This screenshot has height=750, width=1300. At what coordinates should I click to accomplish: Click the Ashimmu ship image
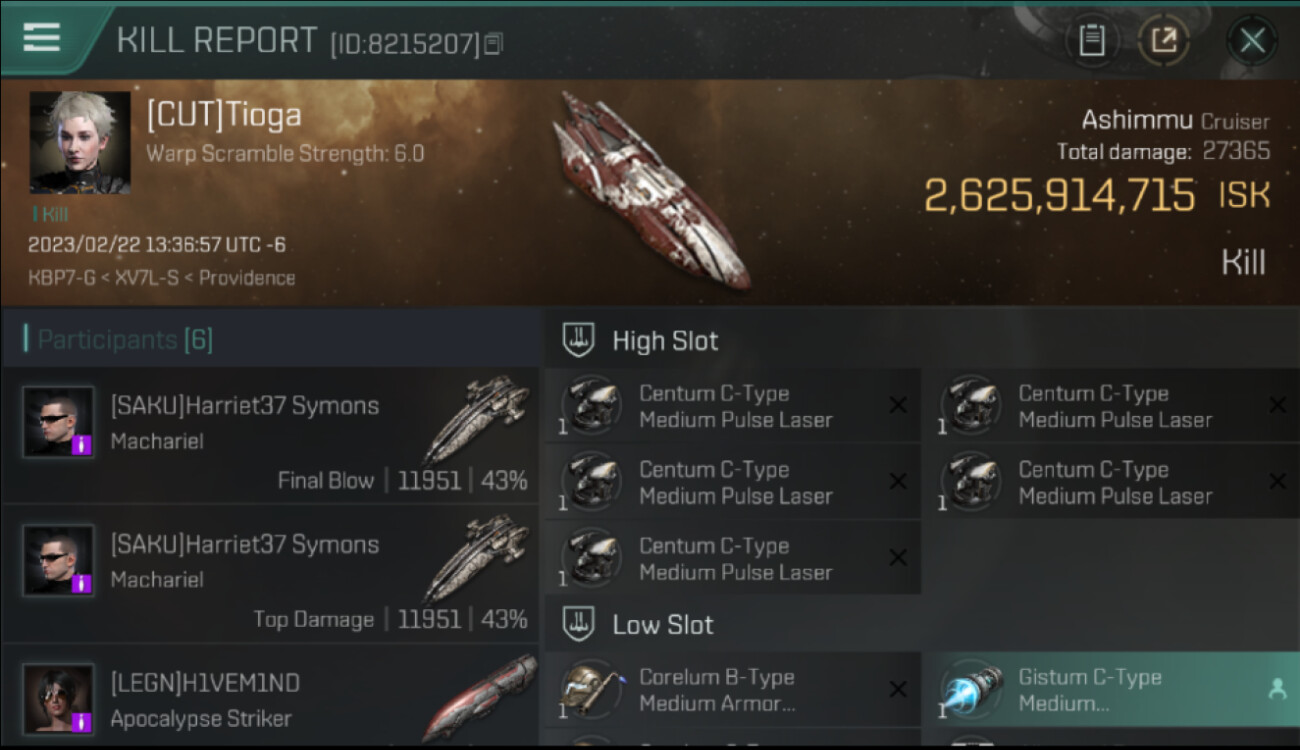652,190
